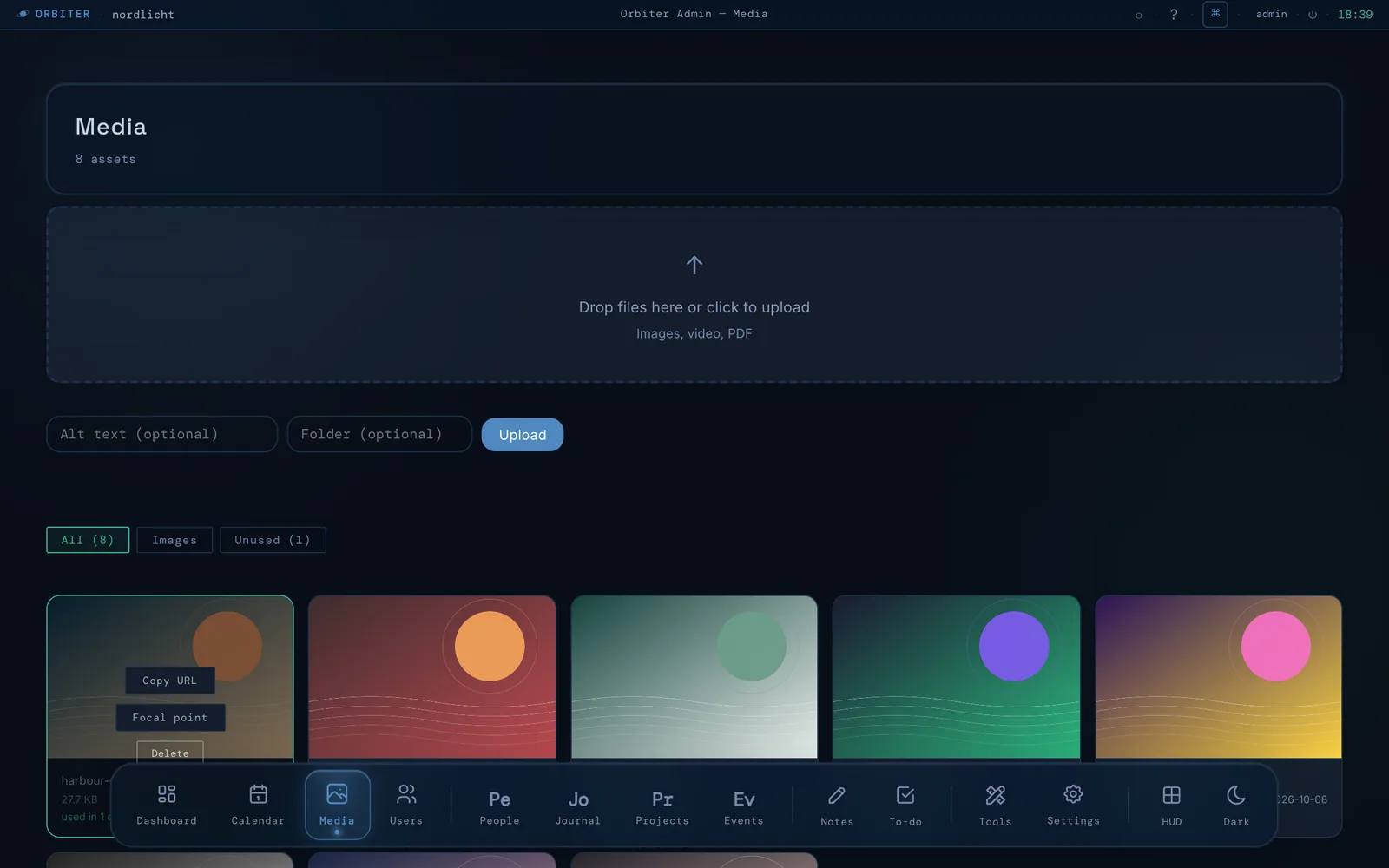The height and width of the screenshot is (868, 1389).
Task: Open the Events (Ev) collection
Action: pyautogui.click(x=744, y=805)
